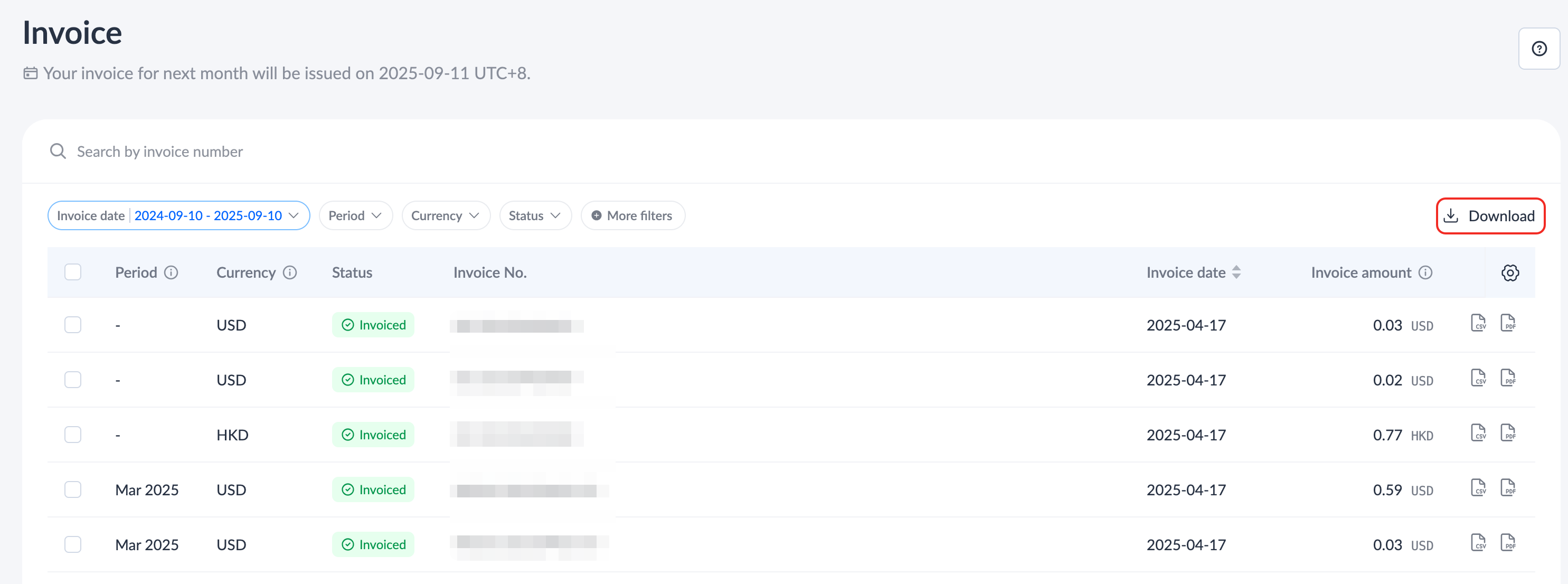This screenshot has height=584, width=1568.
Task: Download CSV for the 0.59 USD invoice
Action: pyautogui.click(x=1478, y=488)
